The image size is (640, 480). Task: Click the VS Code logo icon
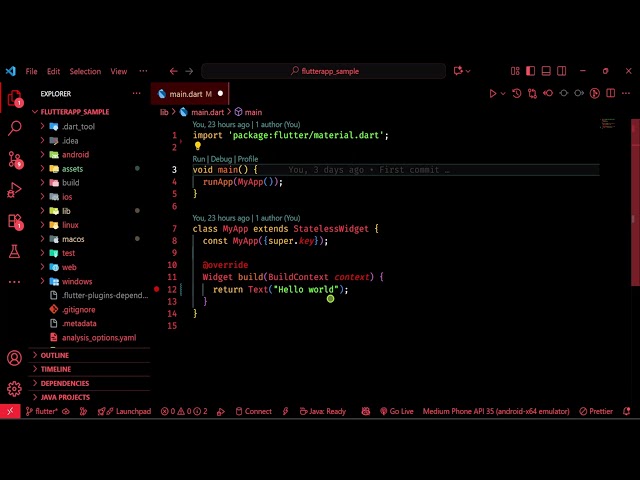[x=11, y=71]
